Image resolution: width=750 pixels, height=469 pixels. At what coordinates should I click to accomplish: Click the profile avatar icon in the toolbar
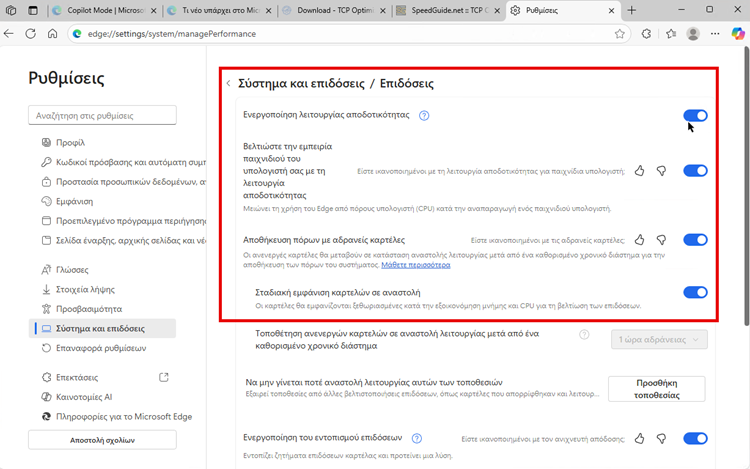click(x=693, y=33)
